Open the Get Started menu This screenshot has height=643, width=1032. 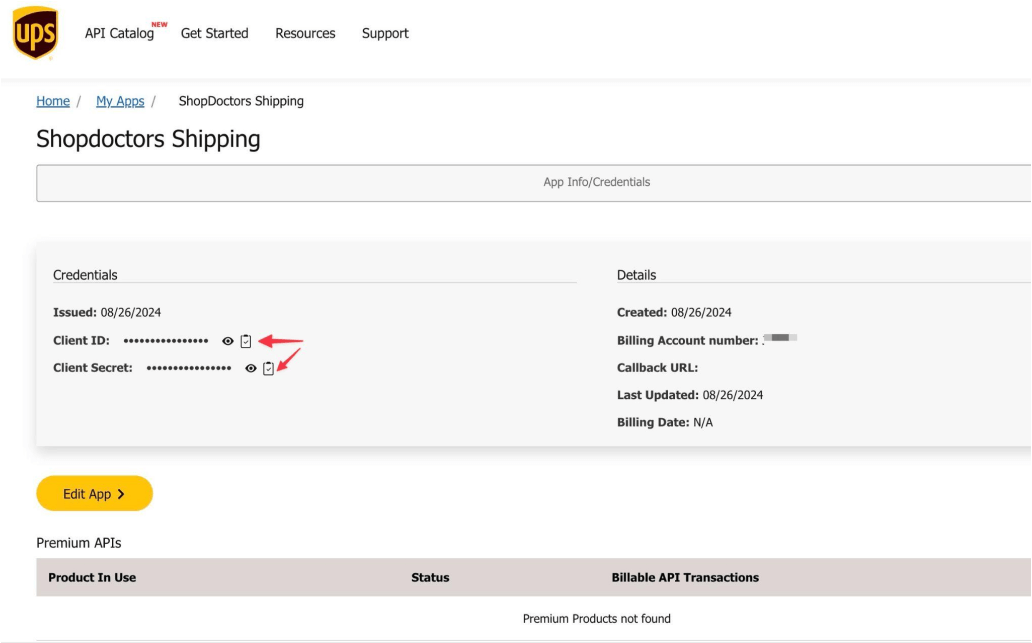pyautogui.click(x=215, y=34)
